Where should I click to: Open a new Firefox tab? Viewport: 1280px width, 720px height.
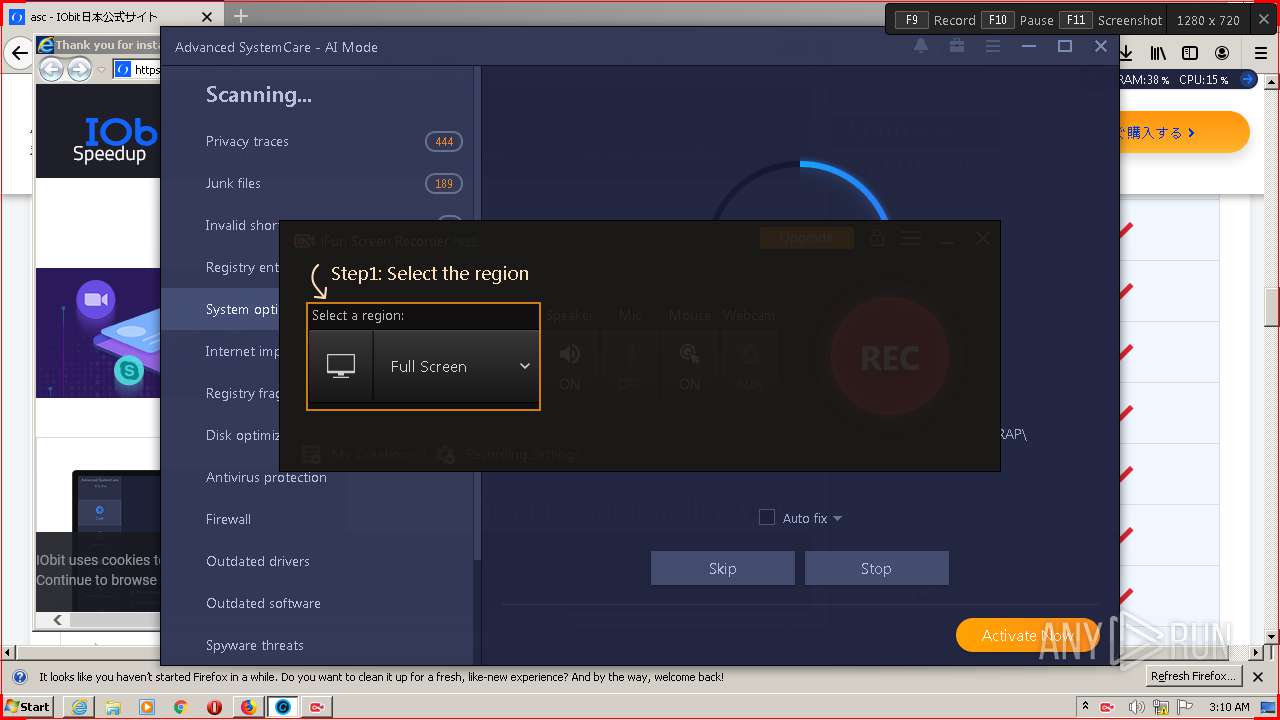point(241,16)
